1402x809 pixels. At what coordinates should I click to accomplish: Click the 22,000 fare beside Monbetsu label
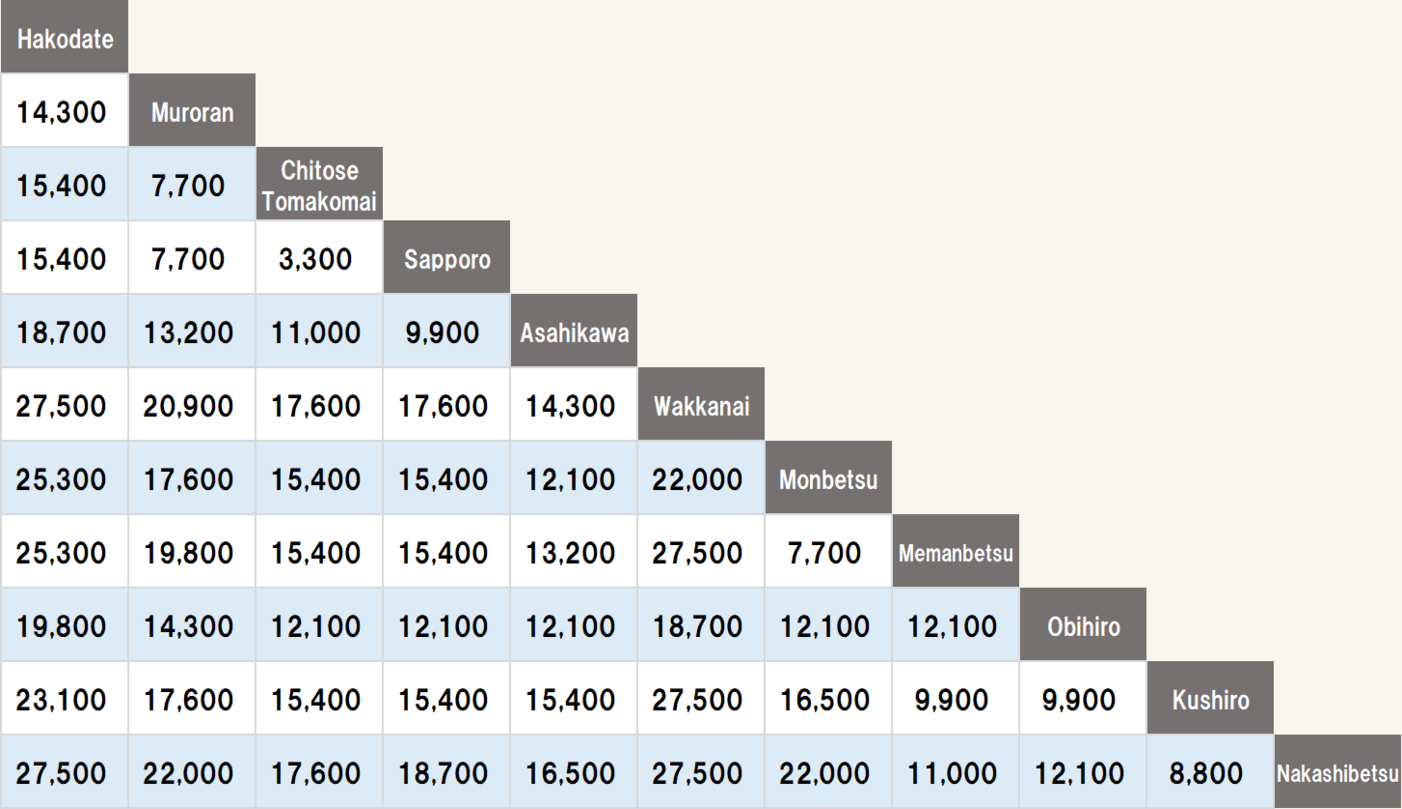697,479
